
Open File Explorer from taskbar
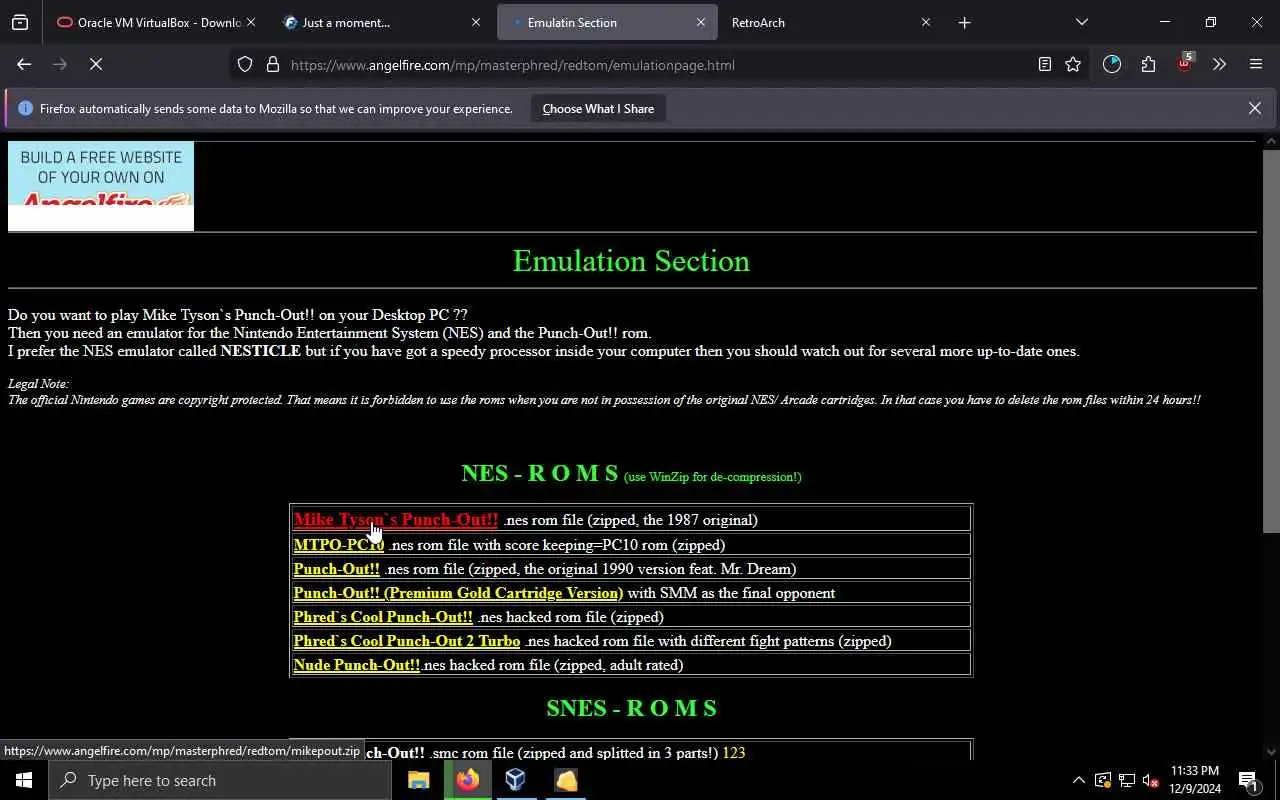tap(419, 780)
